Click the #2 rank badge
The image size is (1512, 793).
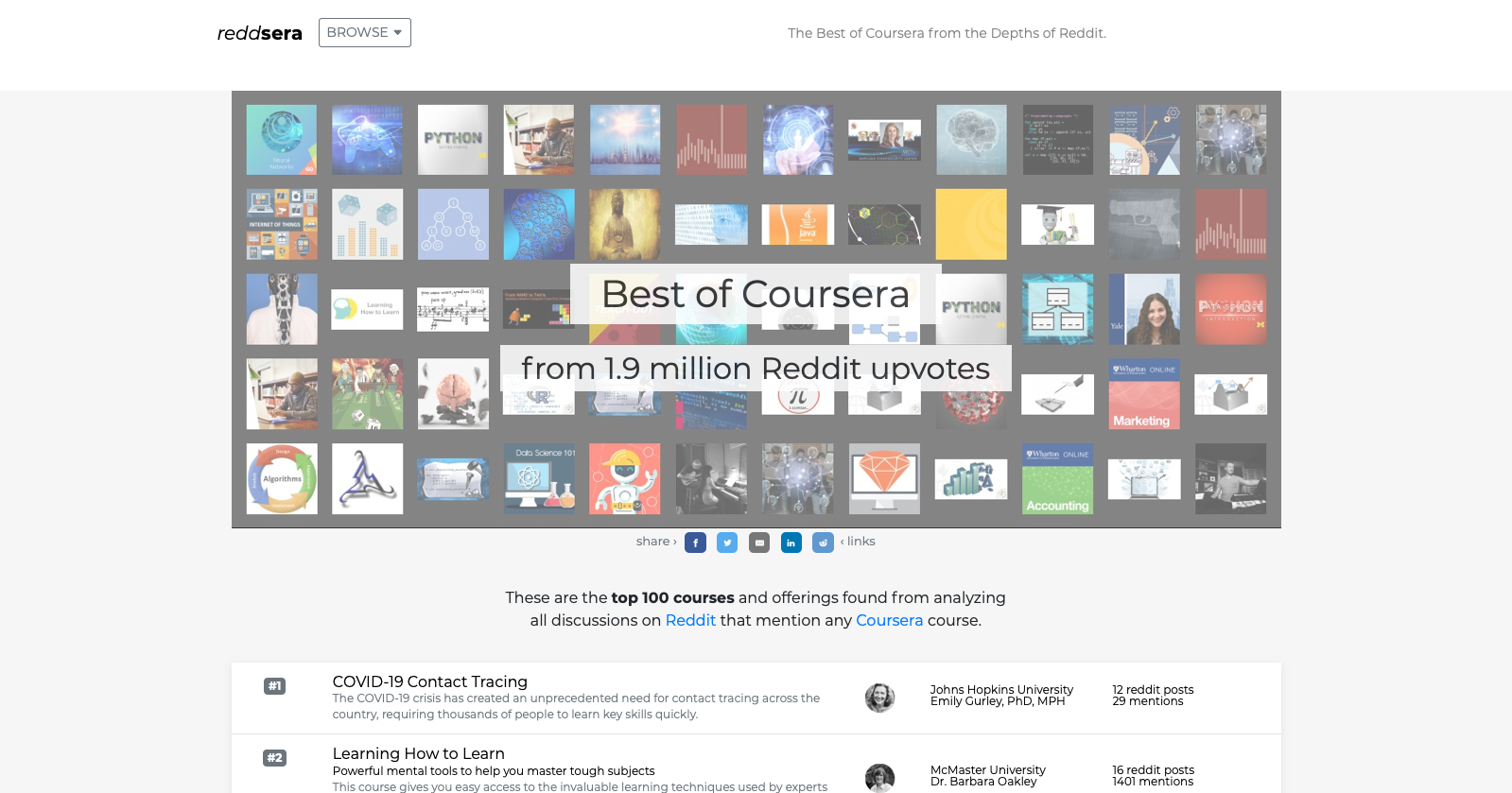(x=274, y=758)
